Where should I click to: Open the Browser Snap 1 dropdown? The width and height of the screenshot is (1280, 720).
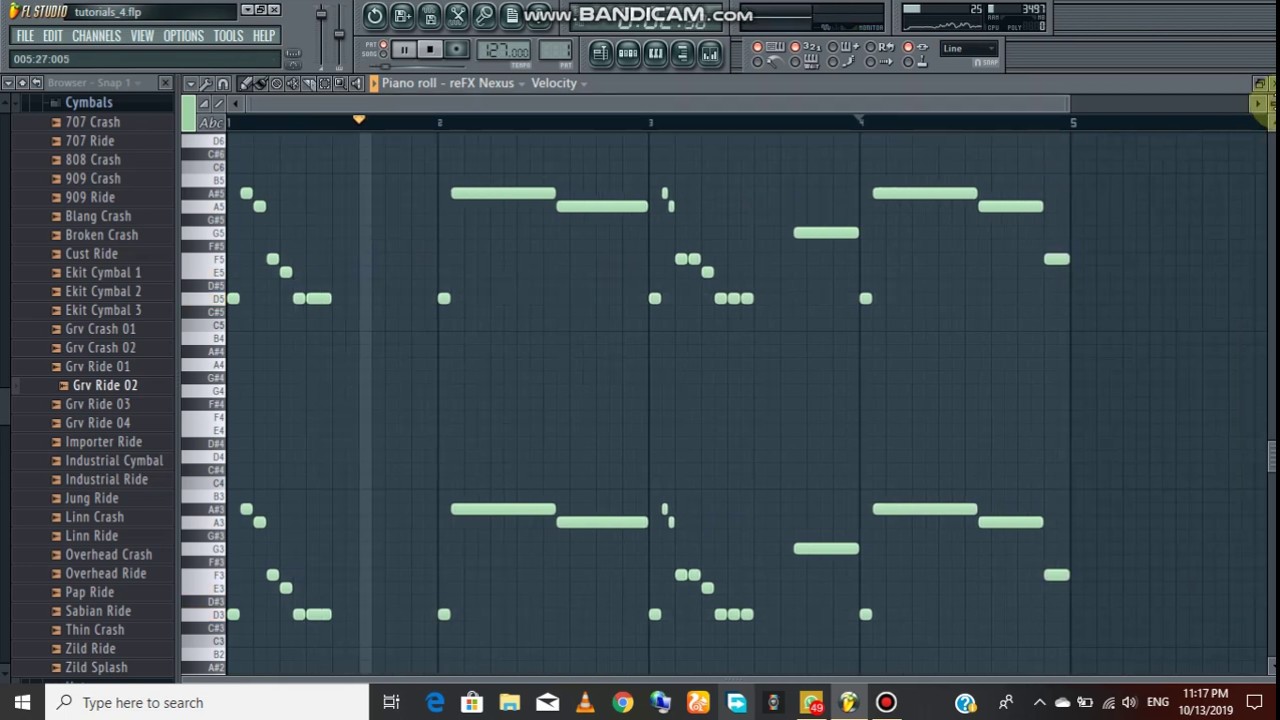[x=96, y=83]
